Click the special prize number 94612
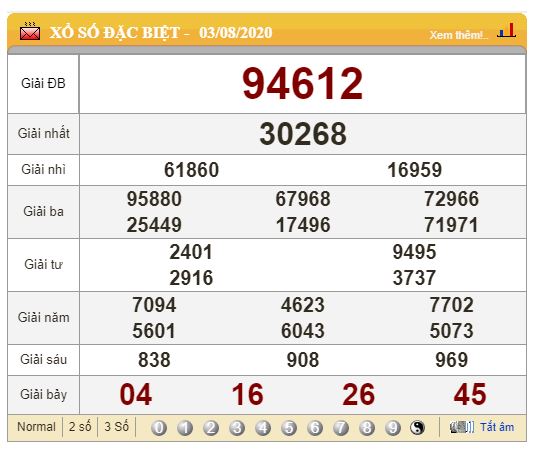Viewport: 537px width, 453px height. pyautogui.click(x=302, y=84)
